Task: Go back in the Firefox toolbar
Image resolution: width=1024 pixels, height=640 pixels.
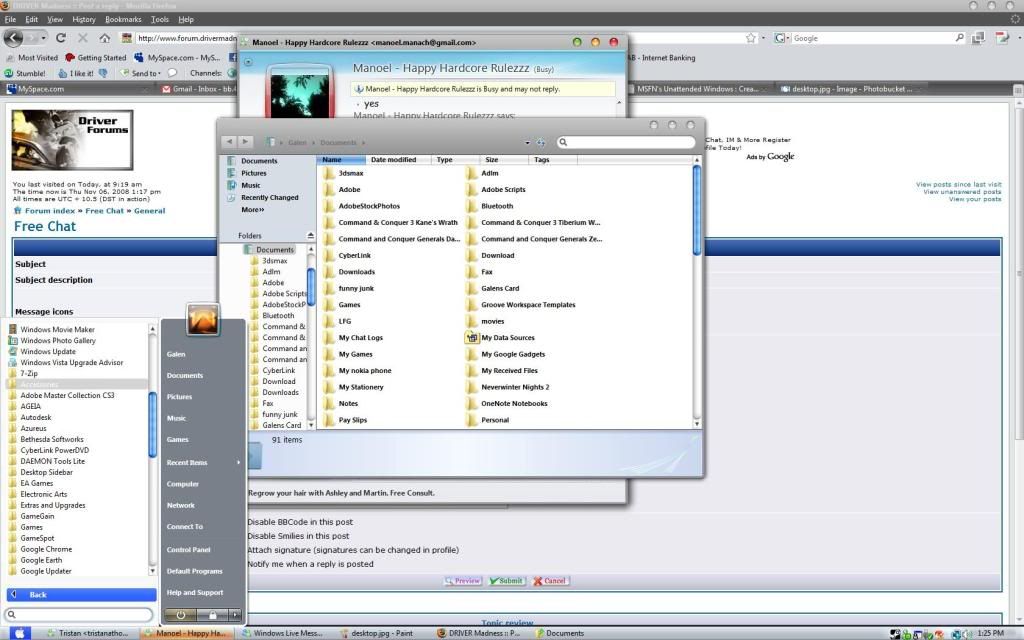Action: pos(14,38)
